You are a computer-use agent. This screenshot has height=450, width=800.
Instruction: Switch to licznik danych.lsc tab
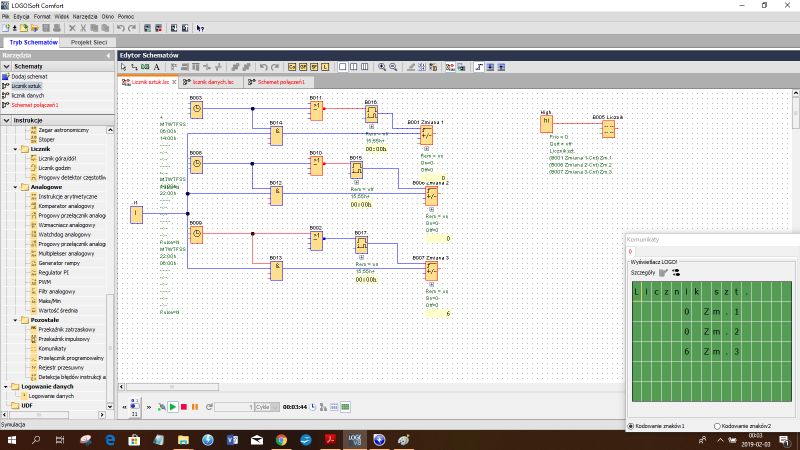[211, 82]
